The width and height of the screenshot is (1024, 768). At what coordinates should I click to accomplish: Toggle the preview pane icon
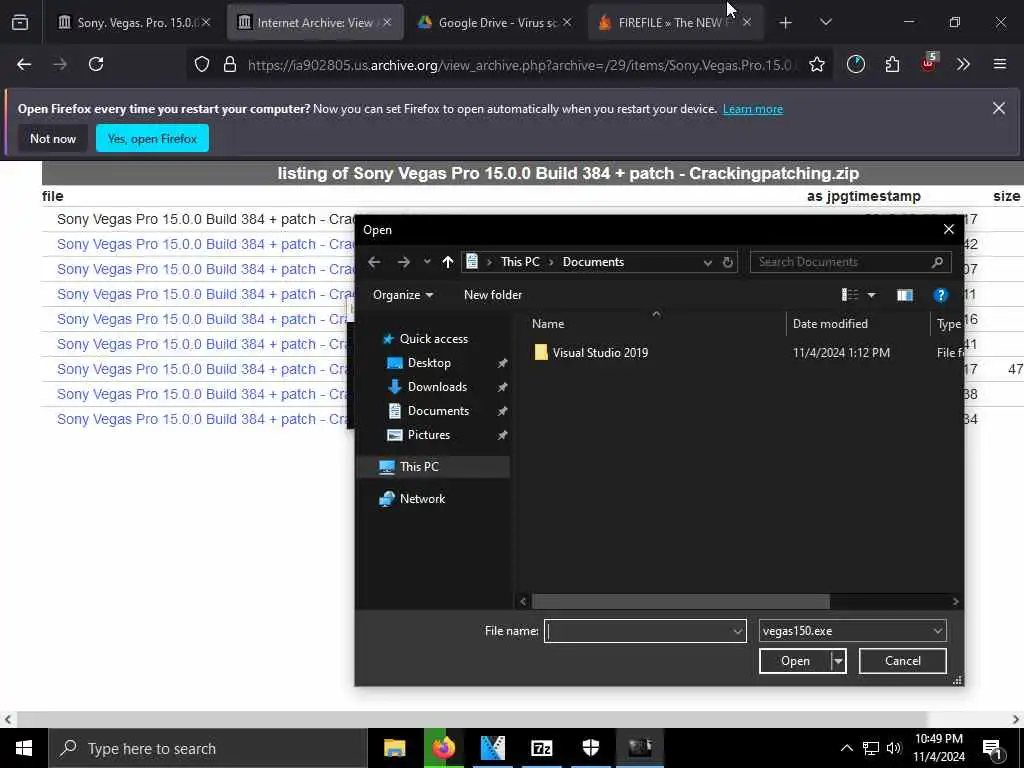point(904,295)
